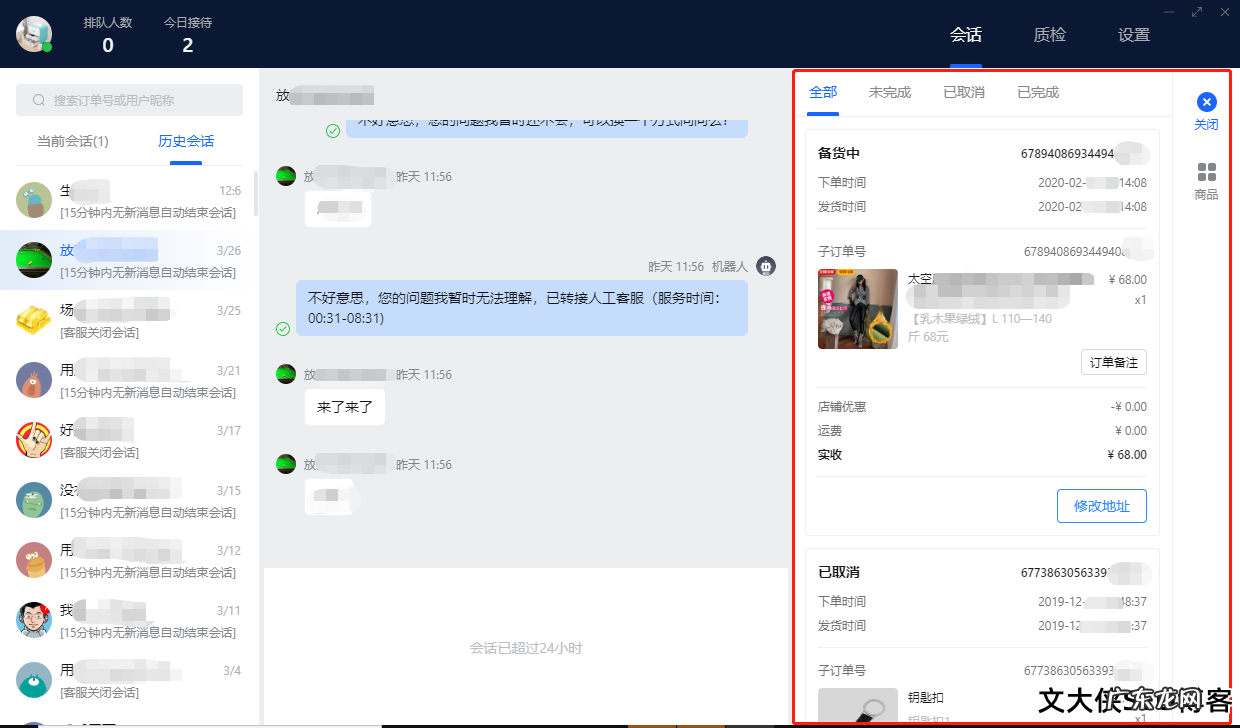Open the 历史会话 conversation list tab
This screenshot has height=728, width=1240.
(x=185, y=141)
